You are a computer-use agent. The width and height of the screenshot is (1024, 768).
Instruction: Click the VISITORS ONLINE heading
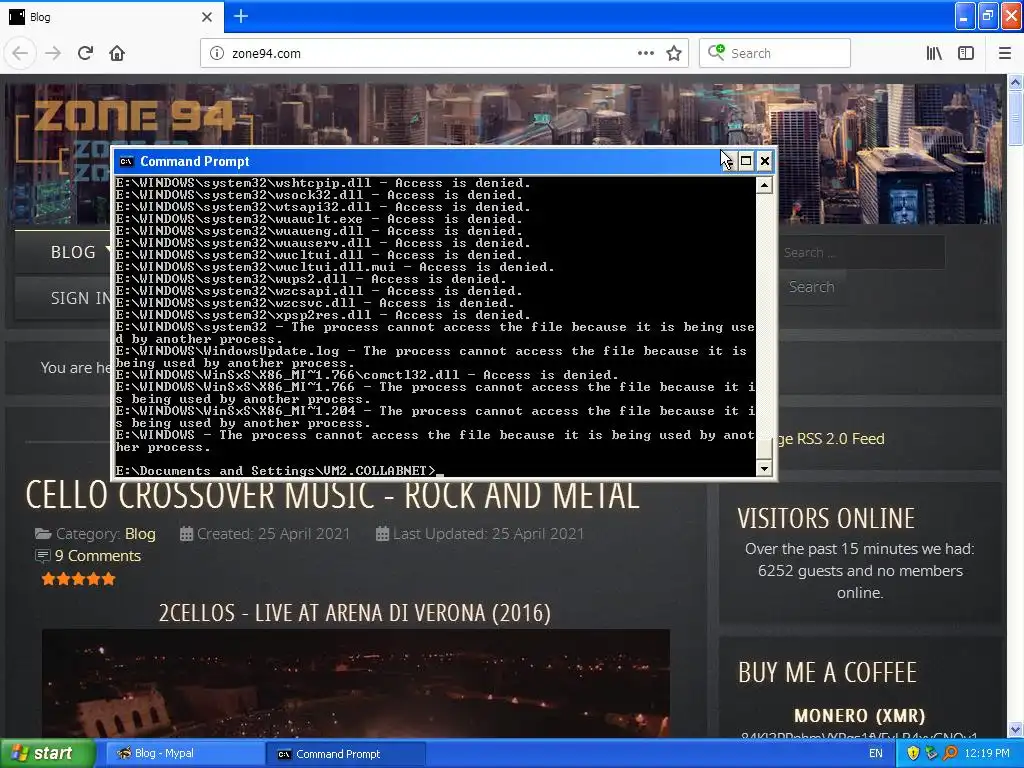point(826,519)
